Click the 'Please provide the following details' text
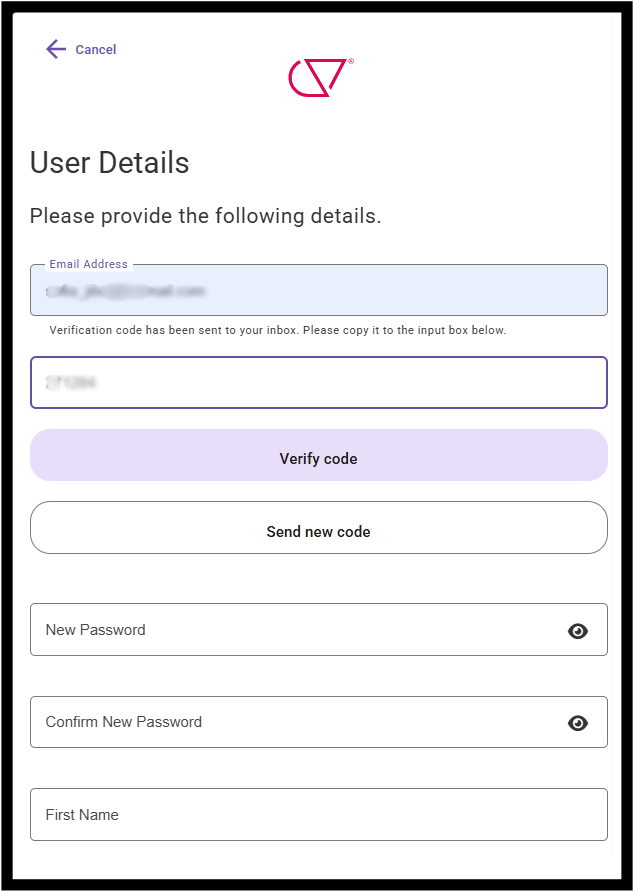 pos(205,216)
